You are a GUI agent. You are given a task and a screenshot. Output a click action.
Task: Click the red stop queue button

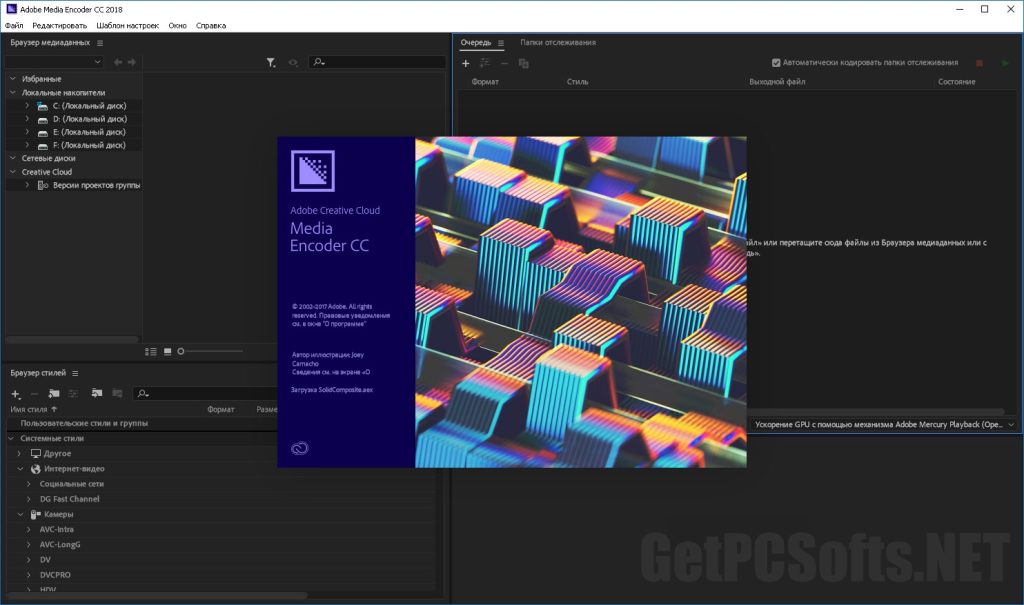tap(979, 63)
